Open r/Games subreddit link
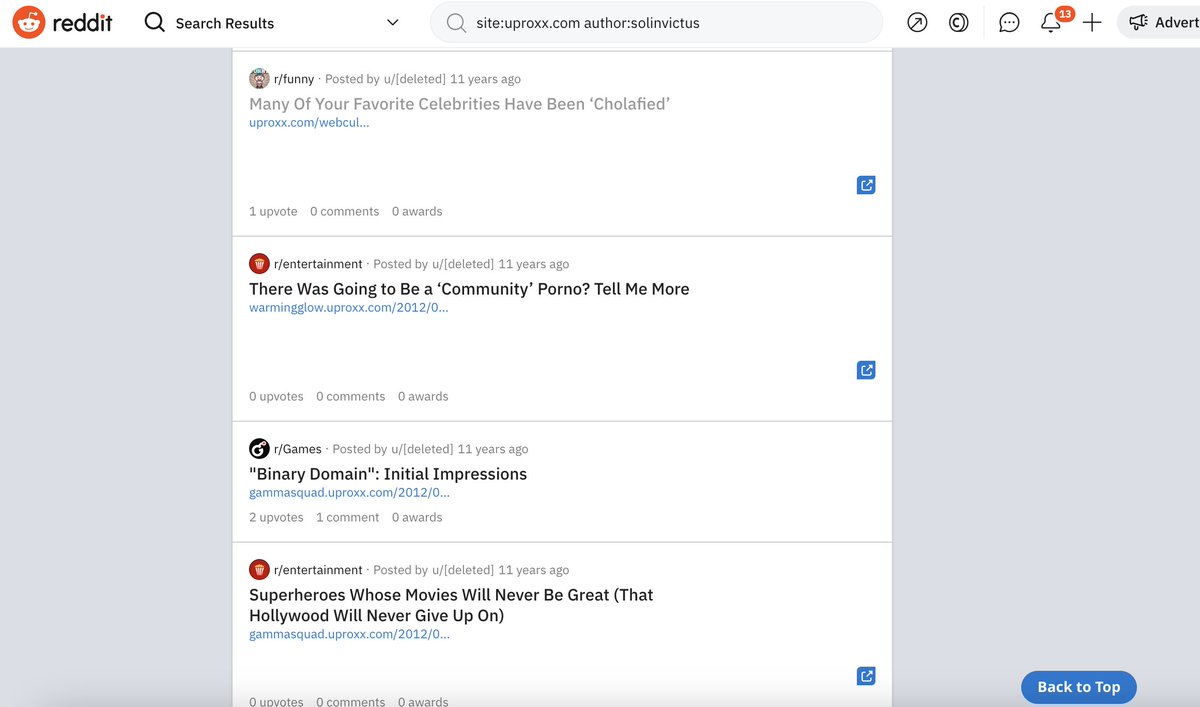Image resolution: width=1200 pixels, height=707 pixels. (298, 449)
